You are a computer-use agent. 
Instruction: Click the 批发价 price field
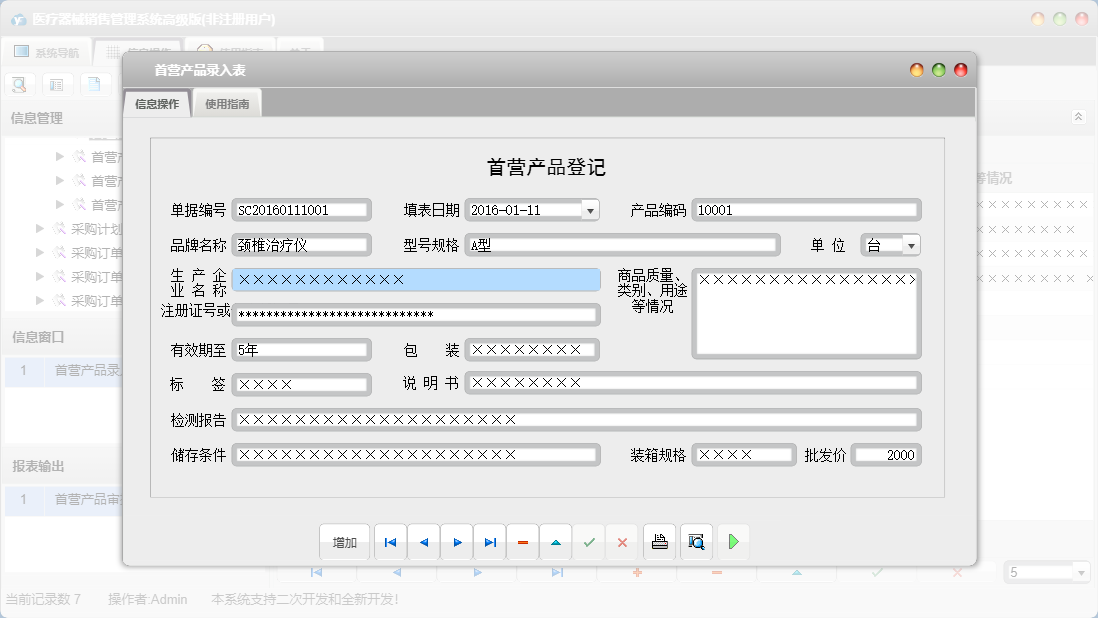click(886, 455)
